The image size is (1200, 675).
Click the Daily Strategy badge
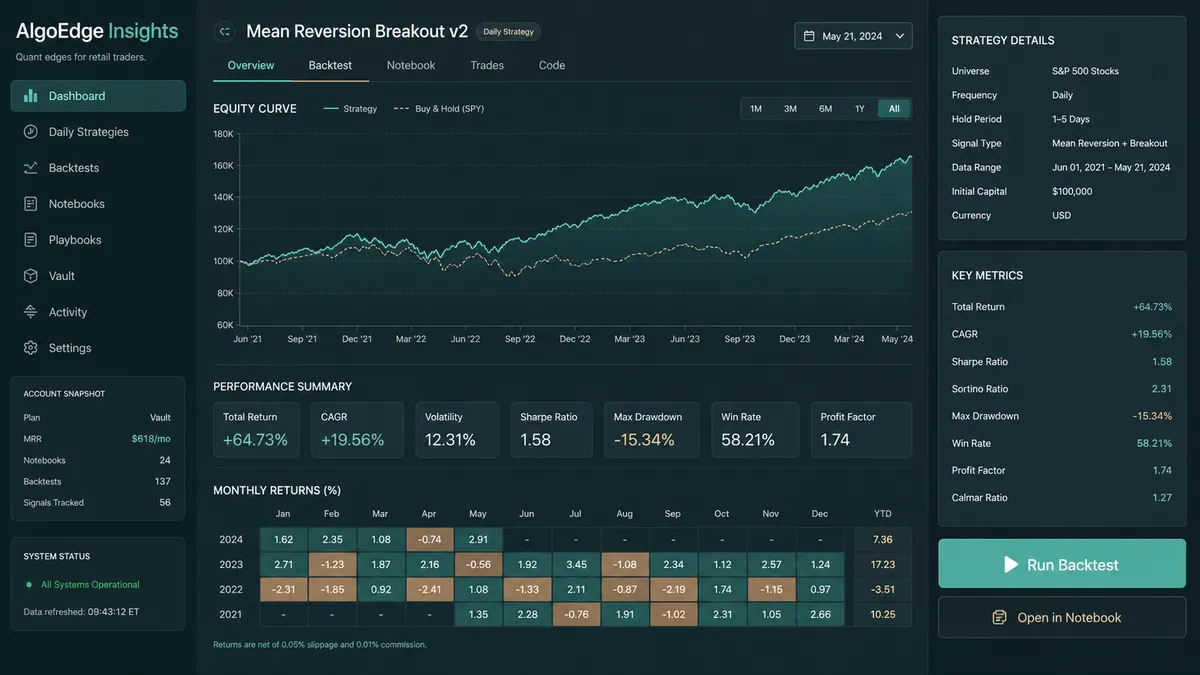point(508,32)
